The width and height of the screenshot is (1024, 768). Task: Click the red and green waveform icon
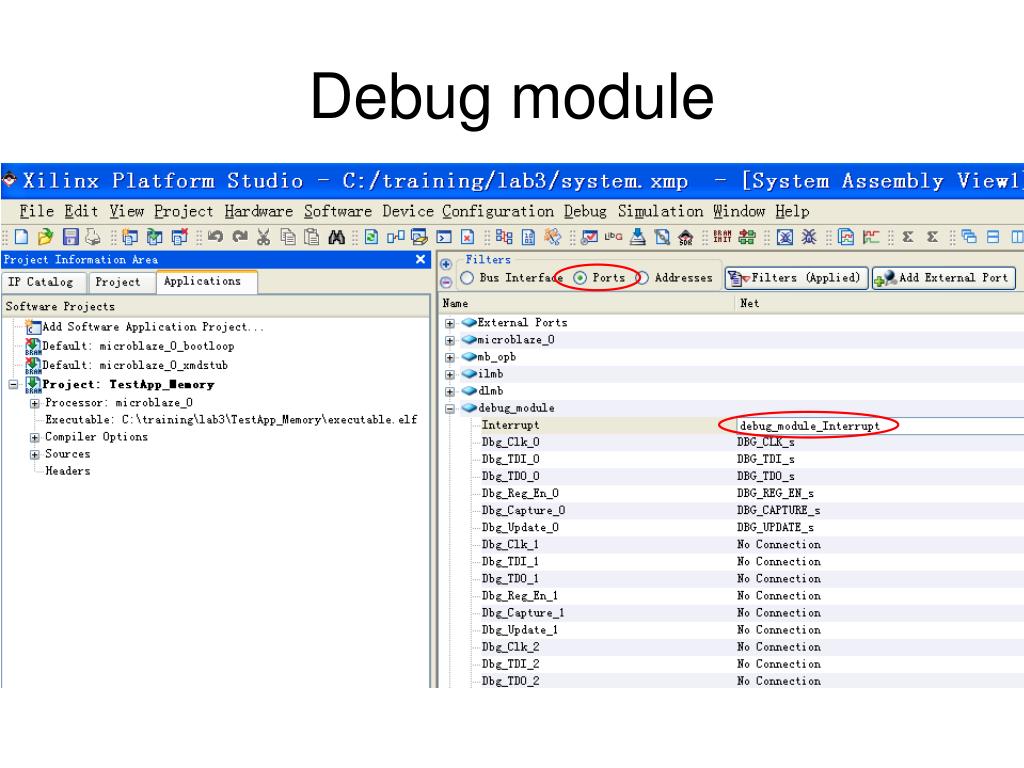871,237
